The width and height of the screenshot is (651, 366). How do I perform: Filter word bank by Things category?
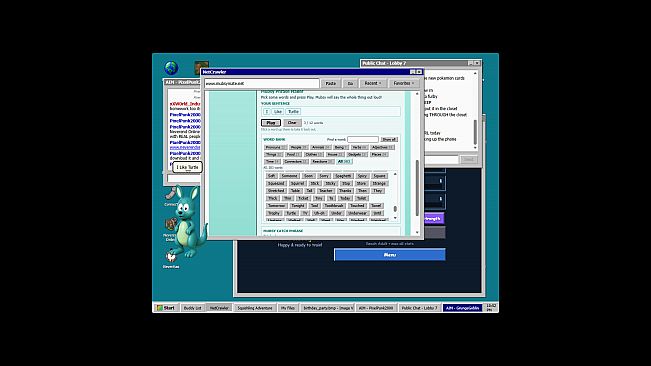click(274, 154)
